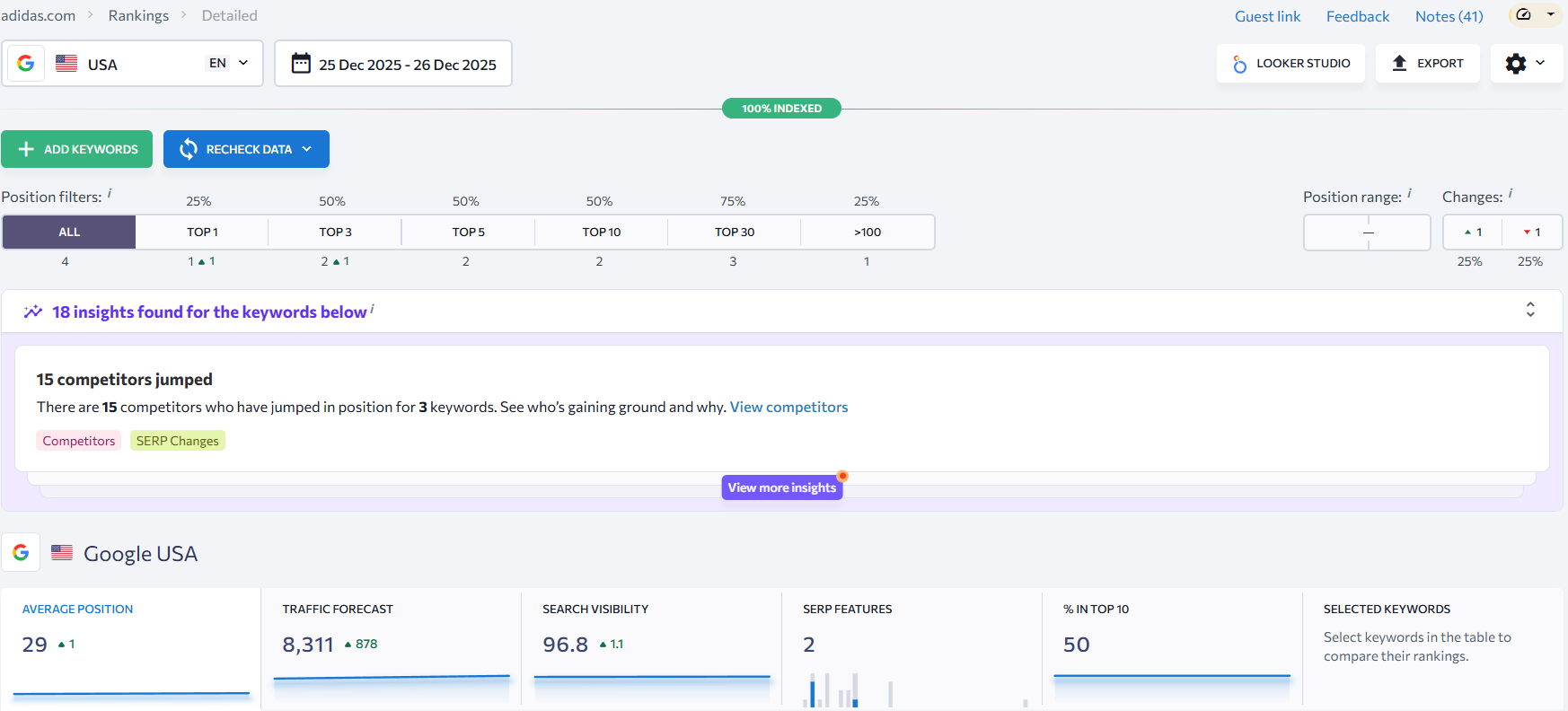The width and height of the screenshot is (1568, 711).
Task: Select the % In Top 10 metric card
Action: click(x=1172, y=649)
